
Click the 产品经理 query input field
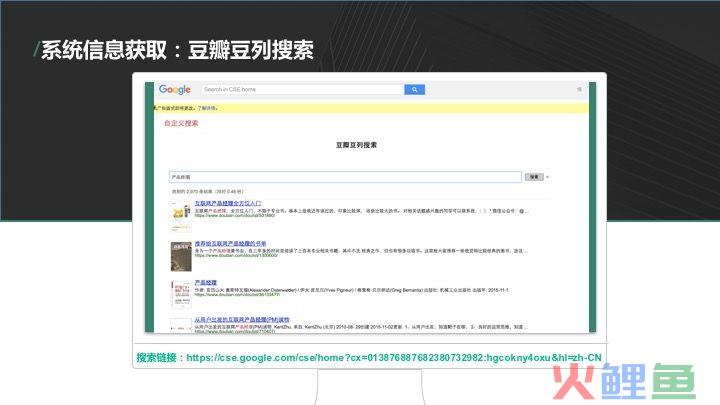345,177
